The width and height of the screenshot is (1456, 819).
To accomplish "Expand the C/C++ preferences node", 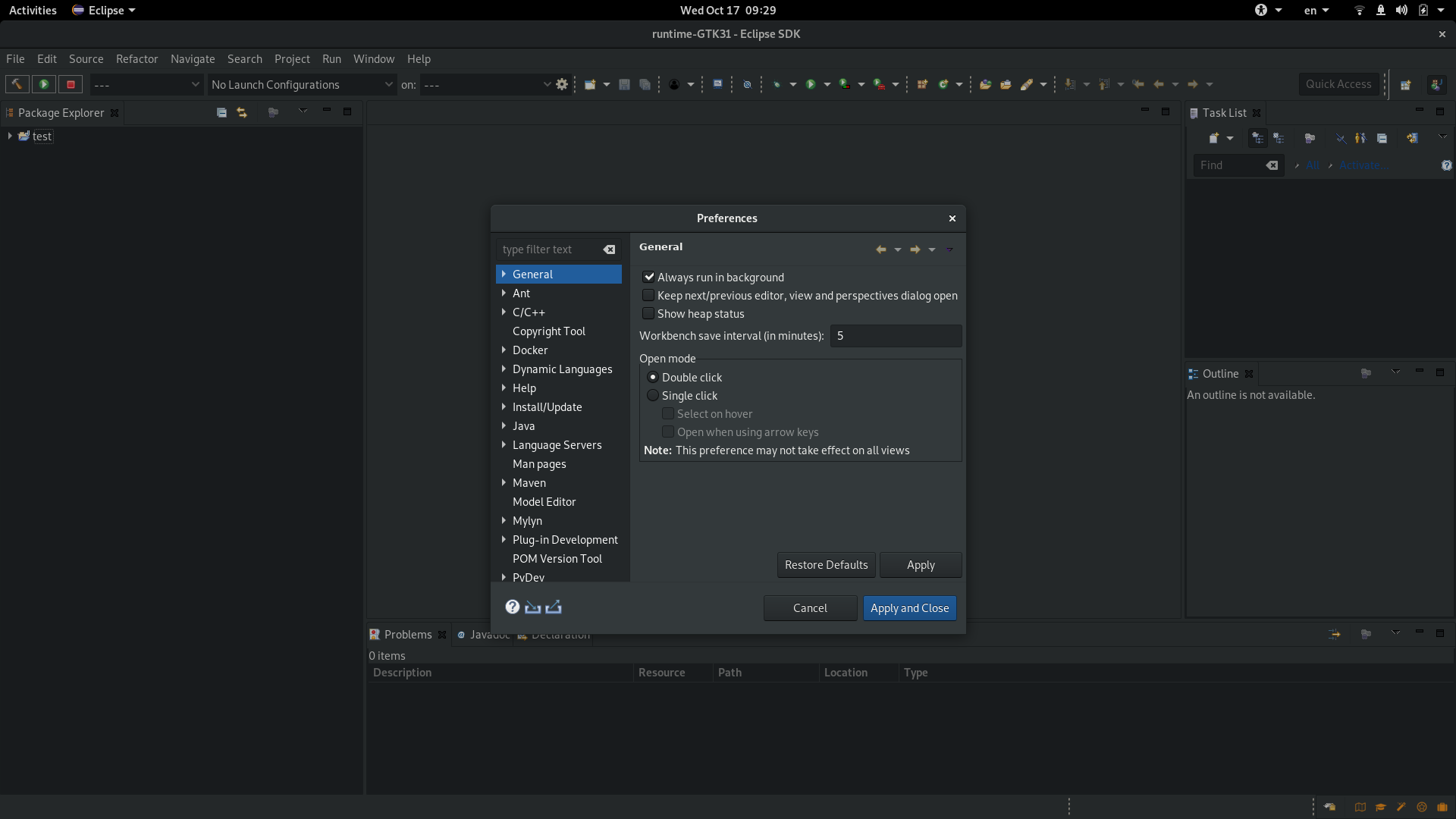I will 504,312.
